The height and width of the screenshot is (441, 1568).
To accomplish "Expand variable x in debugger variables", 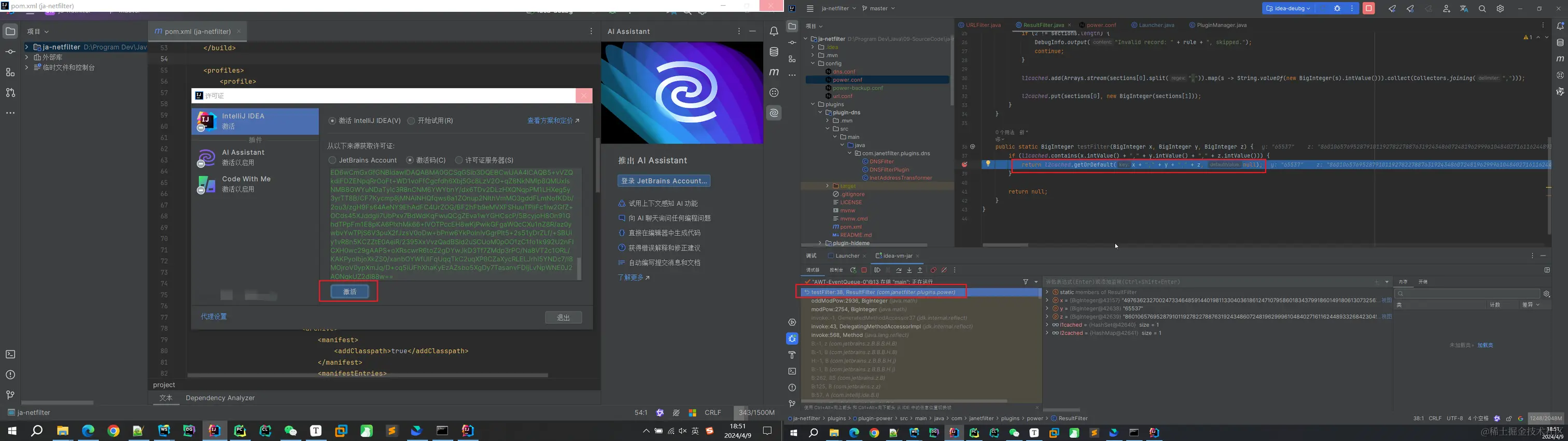I will pos(1047,300).
